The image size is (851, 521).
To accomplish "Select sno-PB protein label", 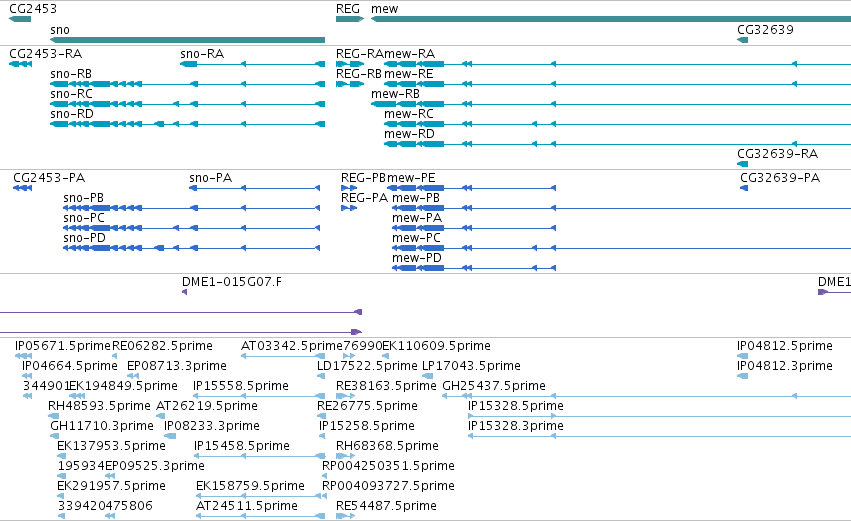I will (x=84, y=198).
